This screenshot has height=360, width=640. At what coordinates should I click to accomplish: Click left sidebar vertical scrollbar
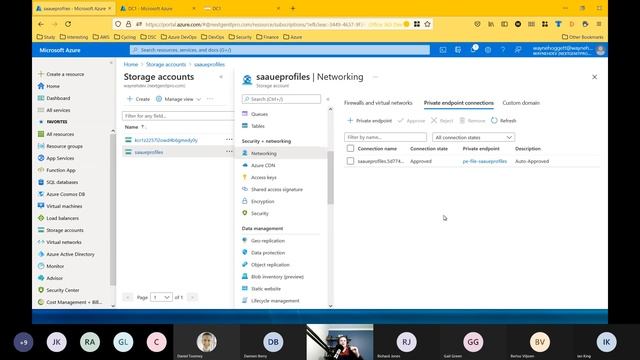coord(113,209)
